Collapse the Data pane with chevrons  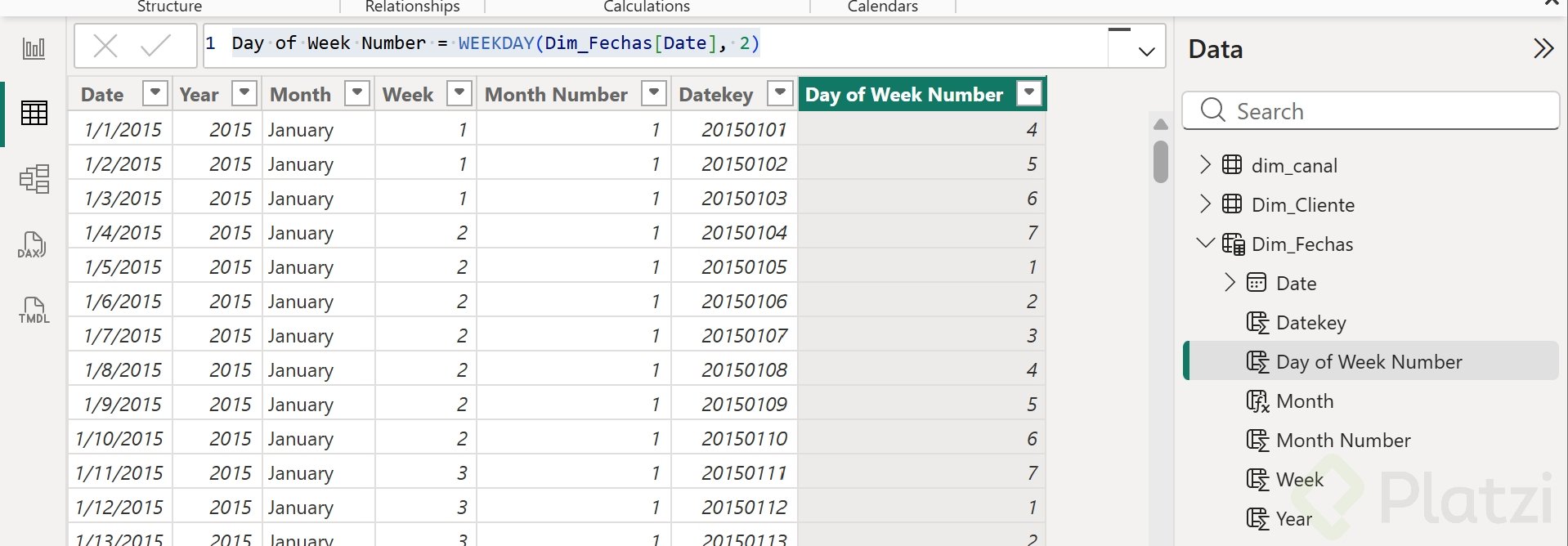1543,49
